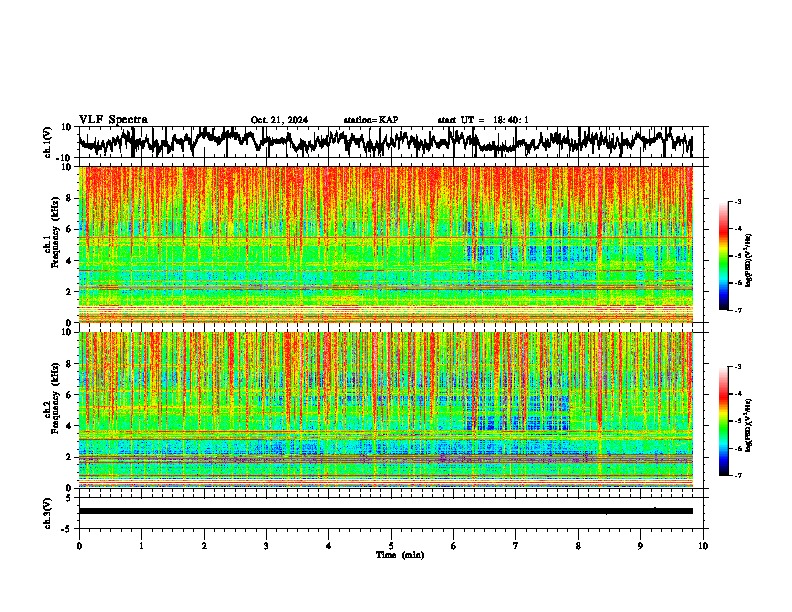Click the Time (min) axis title

400,555
